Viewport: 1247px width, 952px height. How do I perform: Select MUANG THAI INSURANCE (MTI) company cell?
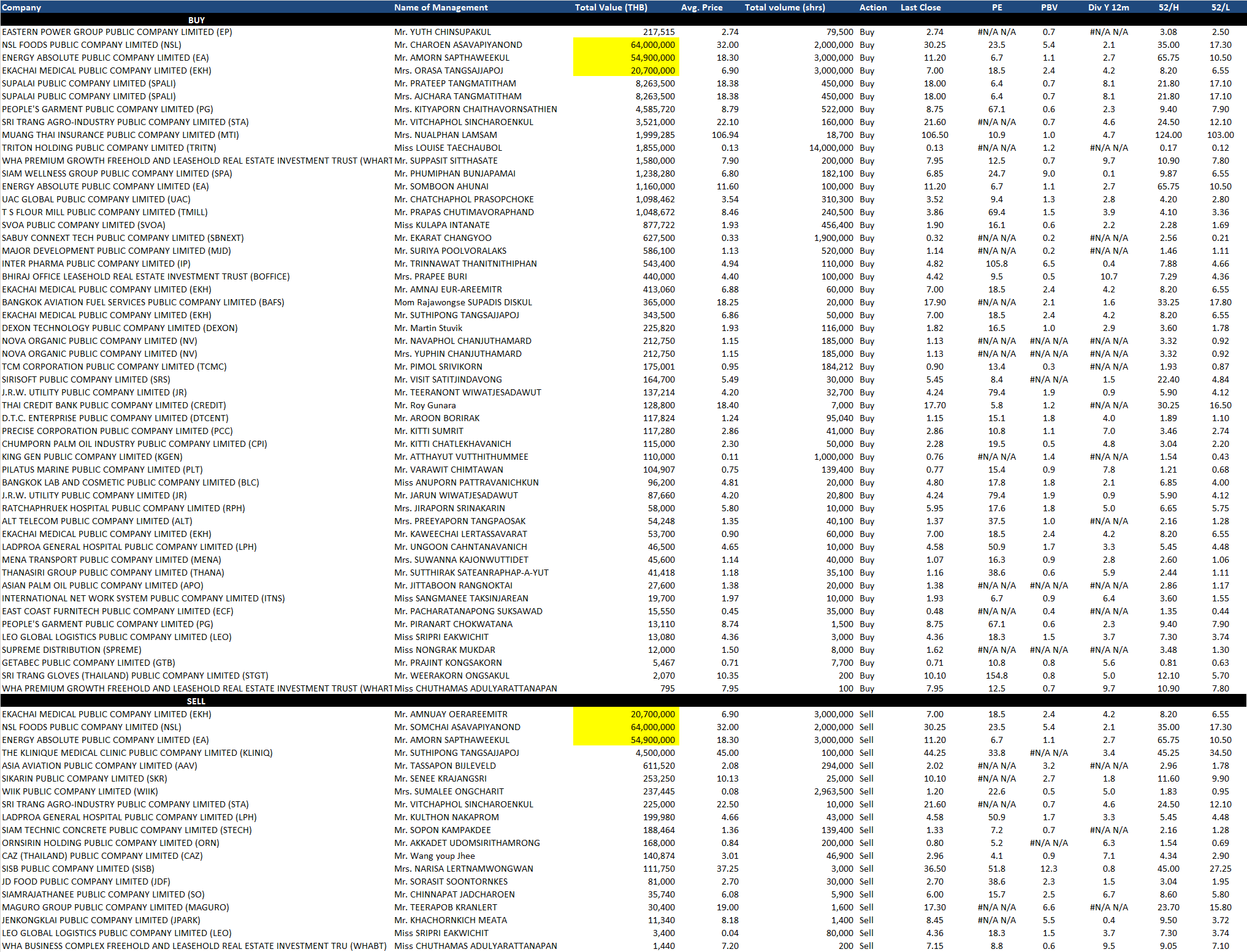120,135
